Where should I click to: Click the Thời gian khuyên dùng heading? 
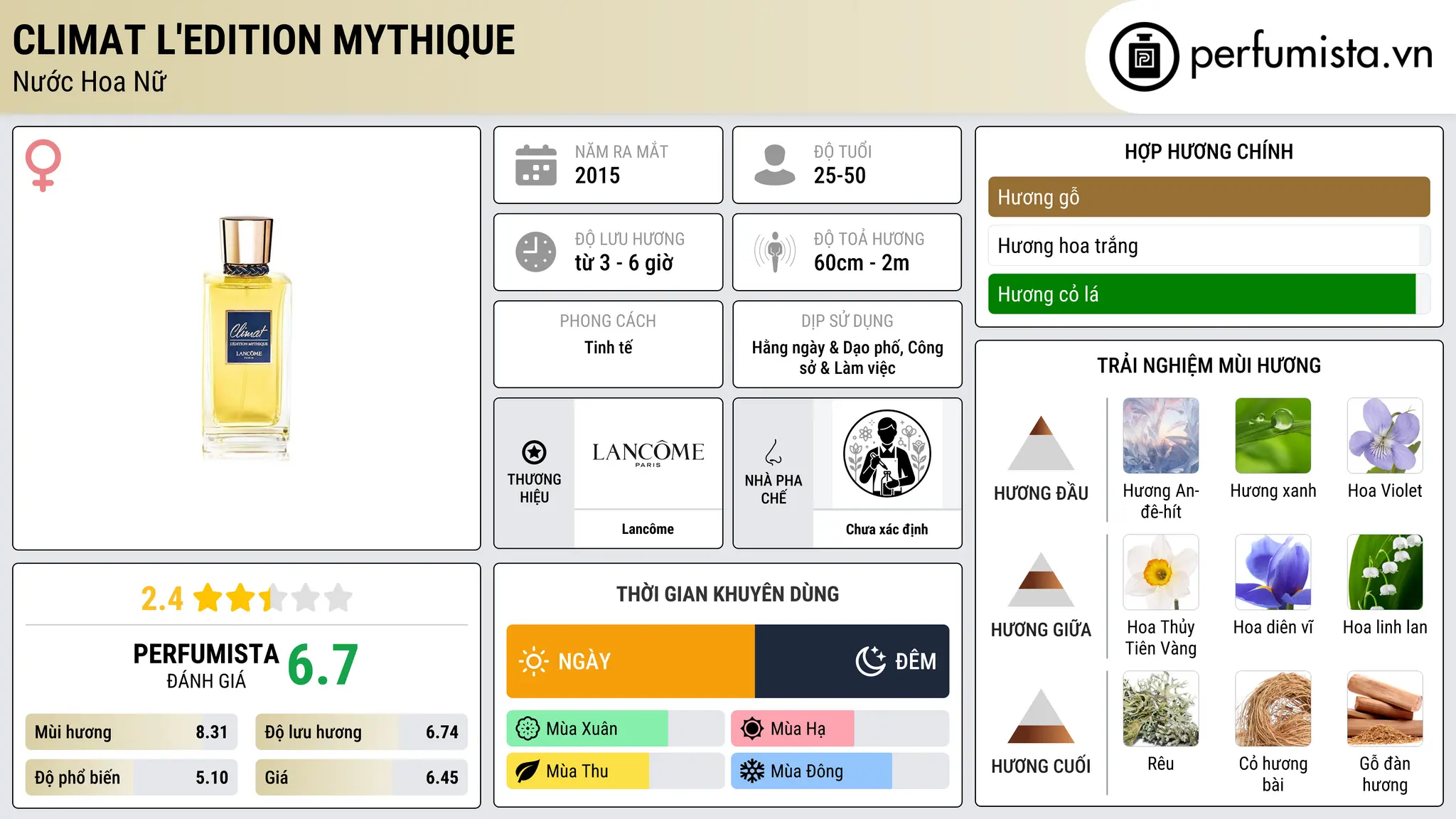[x=727, y=594]
